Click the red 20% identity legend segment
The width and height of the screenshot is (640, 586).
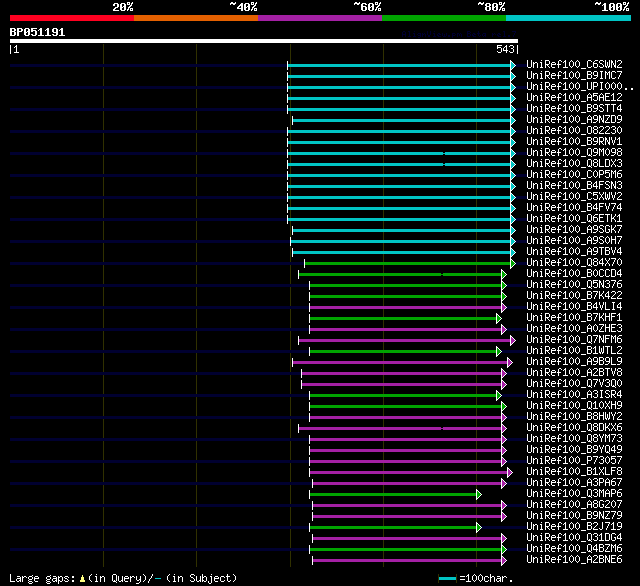point(72,18)
